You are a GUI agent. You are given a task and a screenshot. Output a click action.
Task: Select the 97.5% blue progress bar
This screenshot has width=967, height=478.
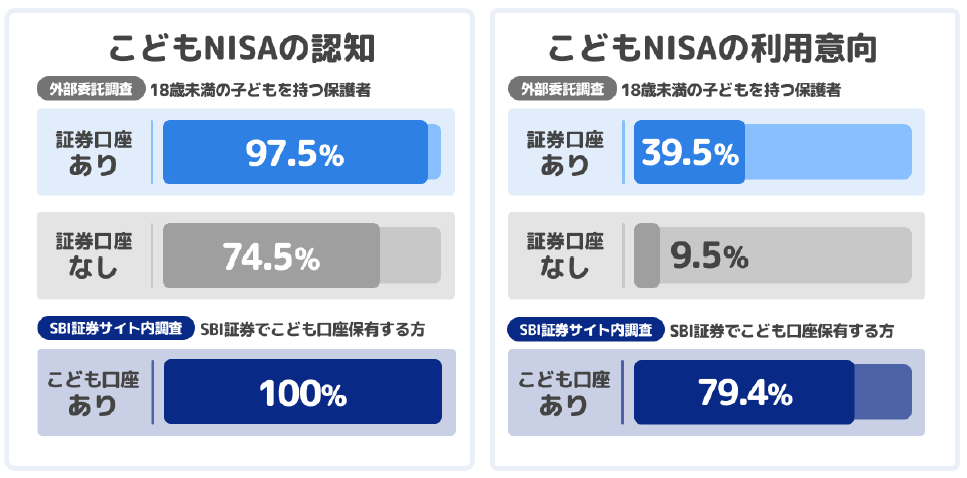[302, 152]
